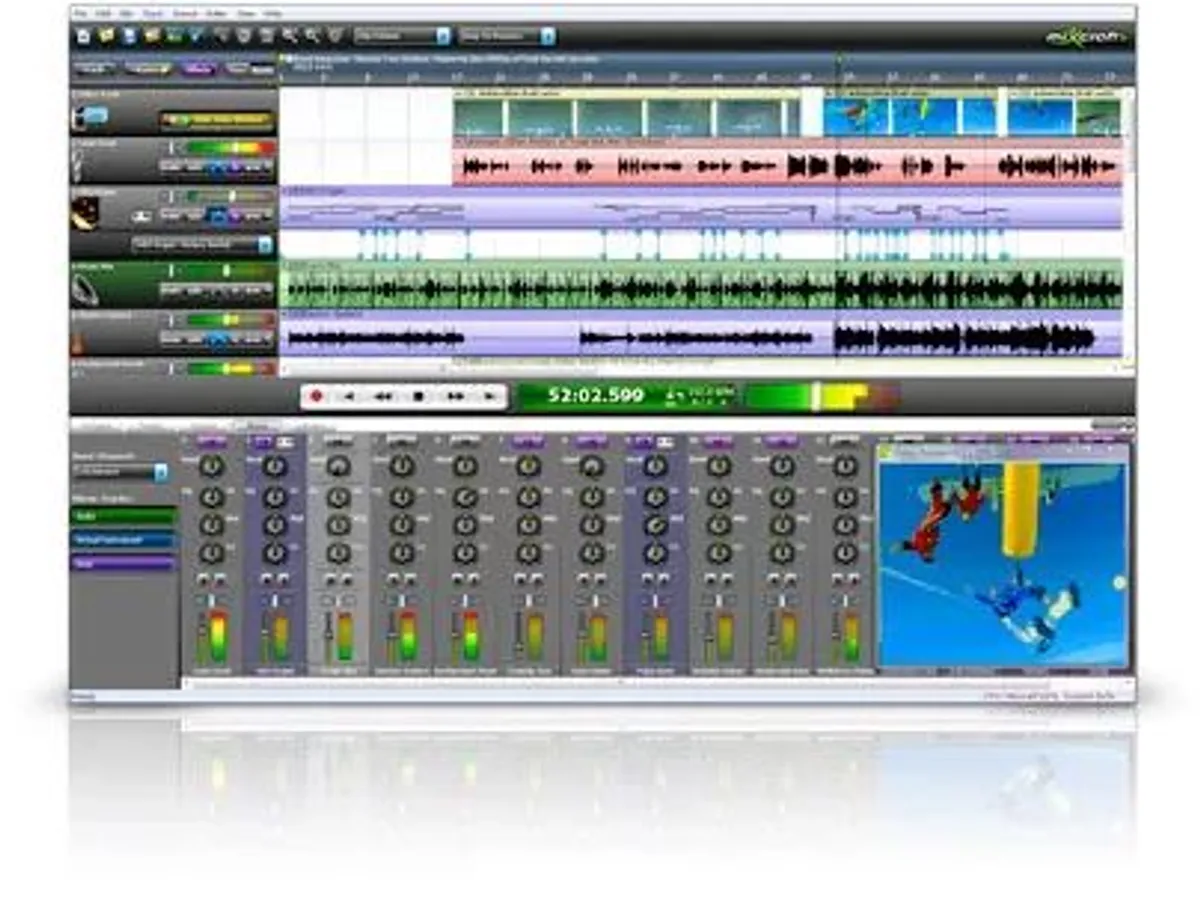The height and width of the screenshot is (924, 1200).
Task: Click the Save Project disk icon
Action: 128,36
